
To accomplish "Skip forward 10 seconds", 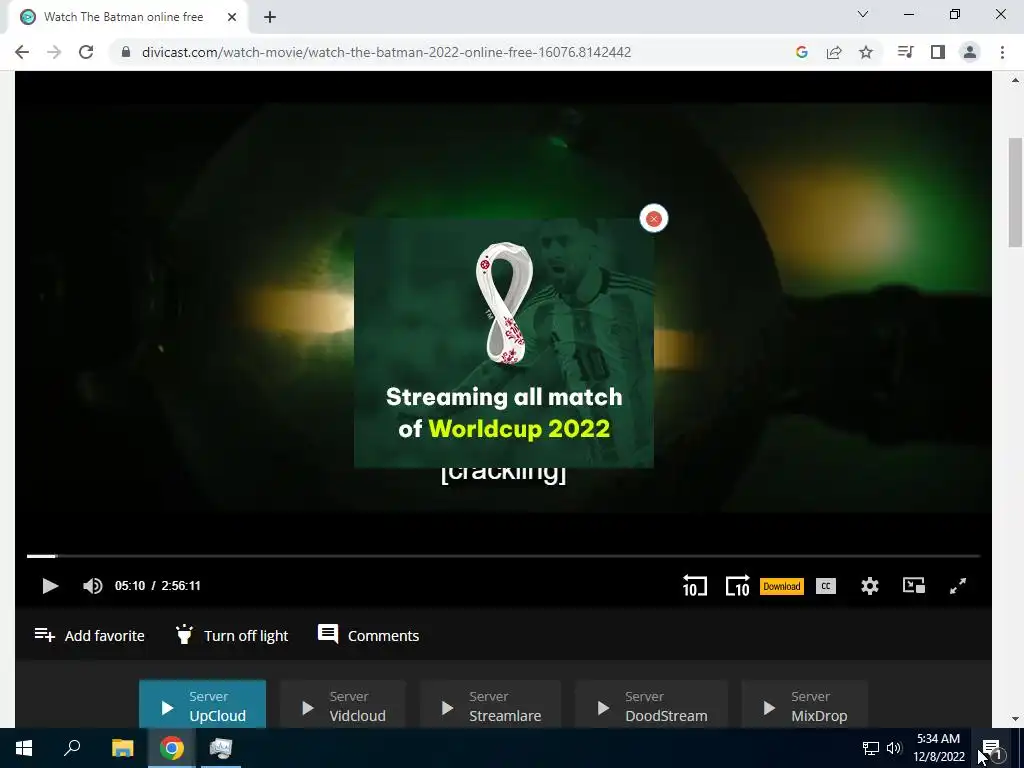I will 737,586.
